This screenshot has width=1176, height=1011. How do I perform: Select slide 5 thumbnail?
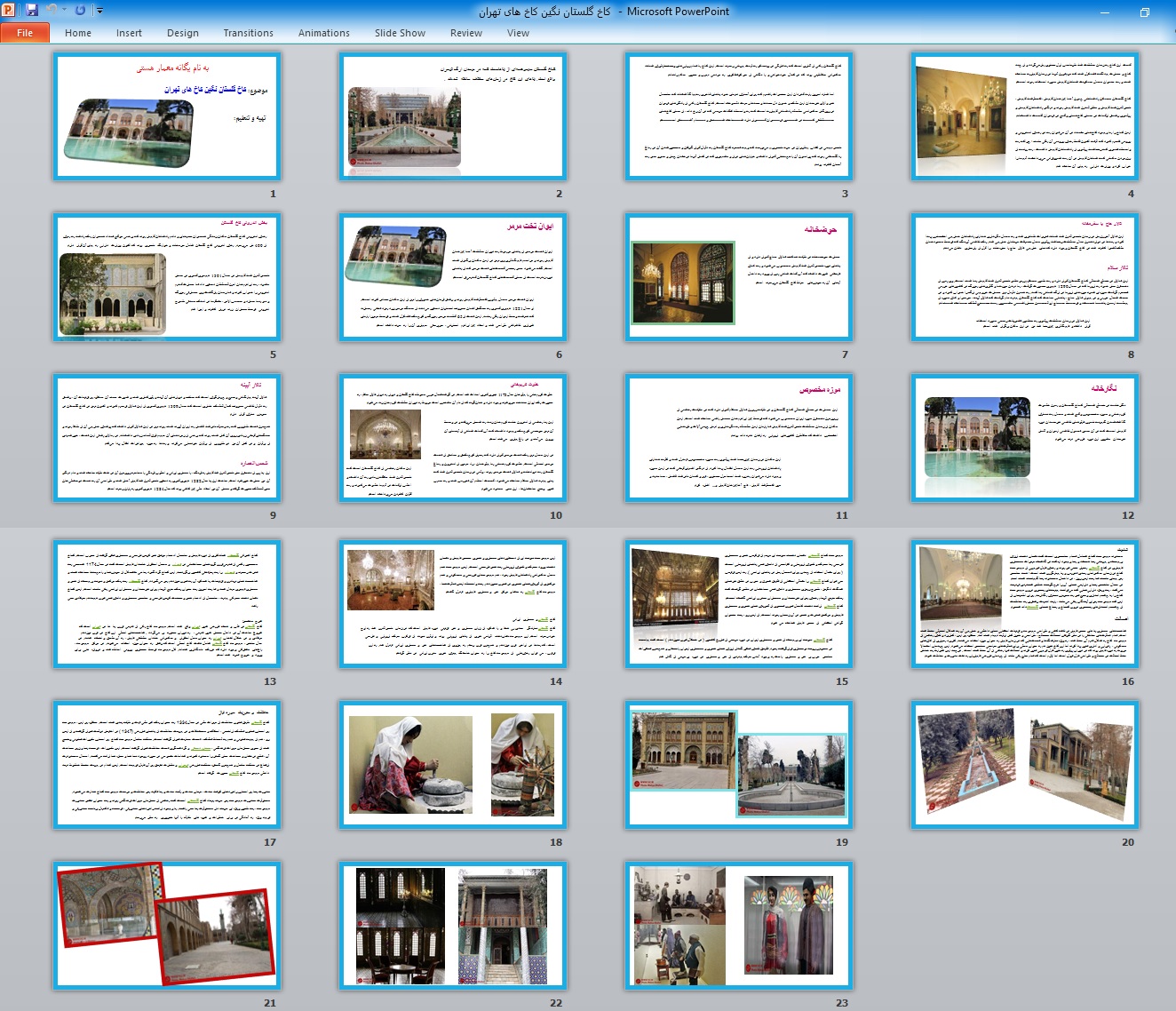pos(167,277)
